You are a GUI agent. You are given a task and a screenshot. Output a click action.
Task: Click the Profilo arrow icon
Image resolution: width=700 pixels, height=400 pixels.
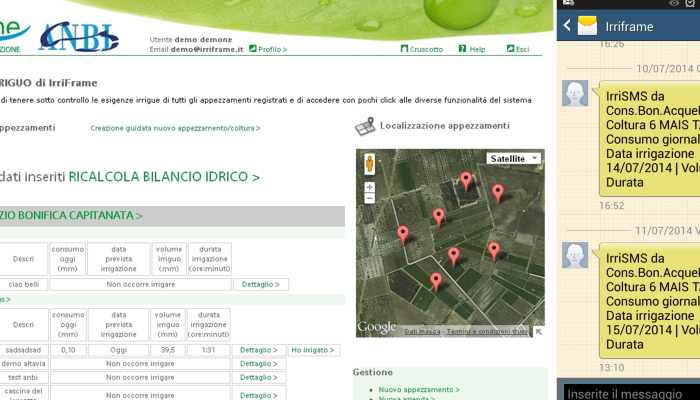(253, 48)
